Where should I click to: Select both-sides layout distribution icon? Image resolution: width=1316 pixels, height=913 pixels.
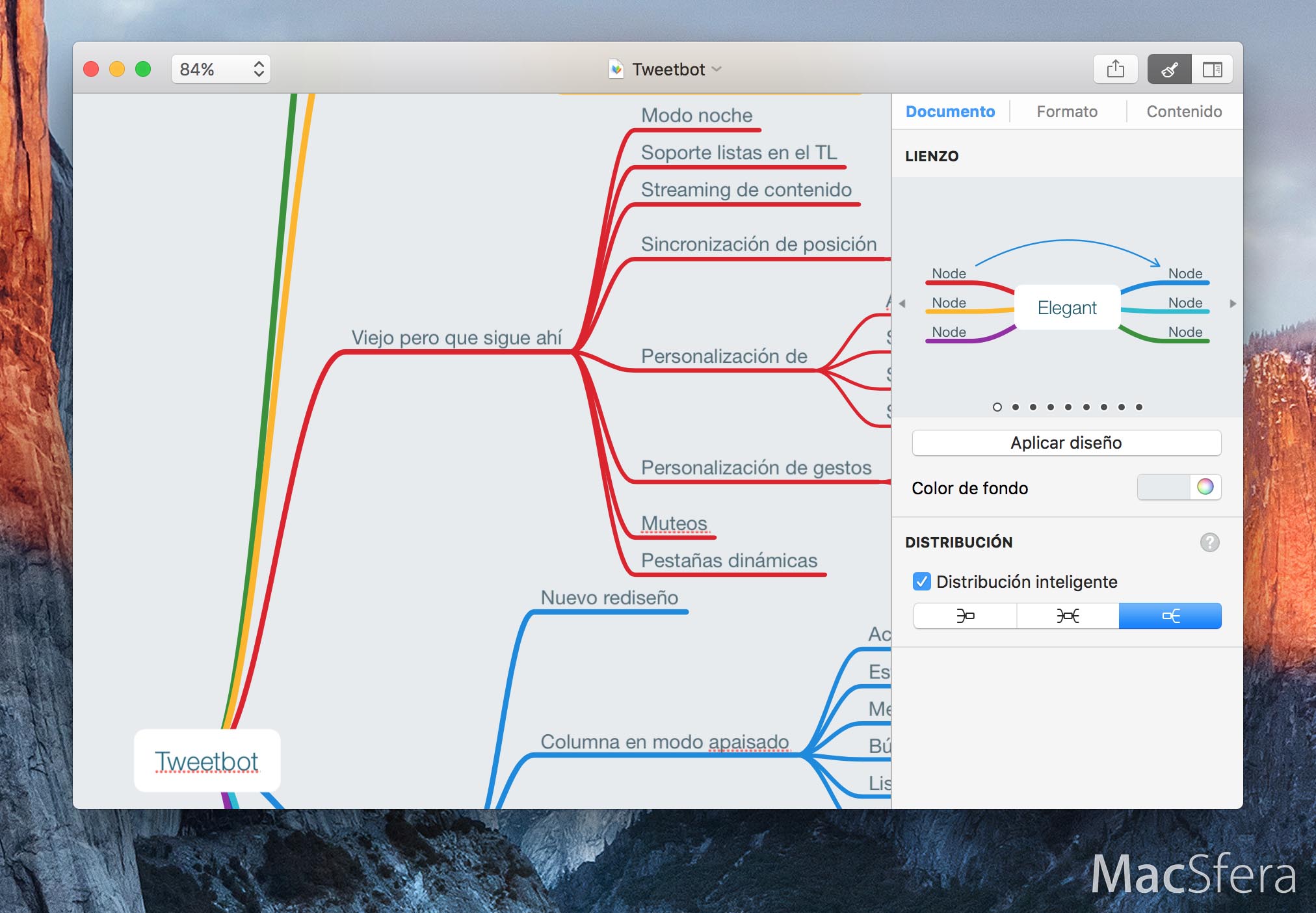coord(1068,616)
